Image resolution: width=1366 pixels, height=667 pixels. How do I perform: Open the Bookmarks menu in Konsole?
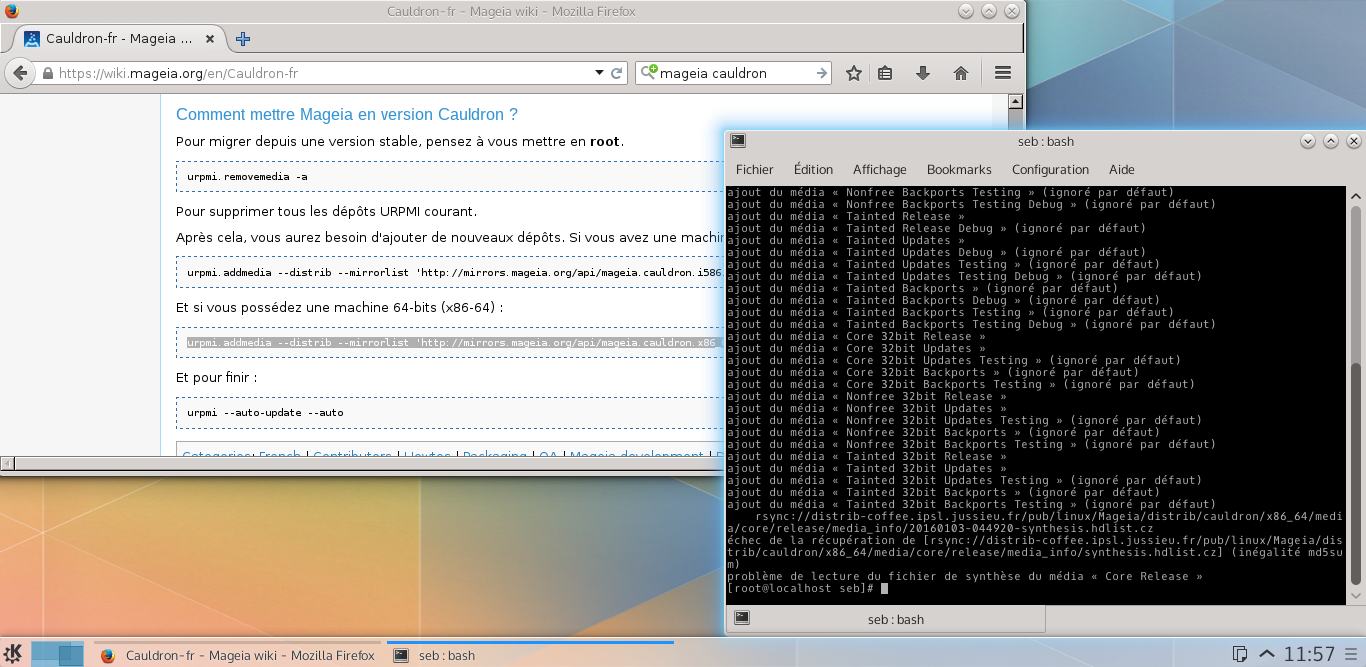(x=959, y=169)
